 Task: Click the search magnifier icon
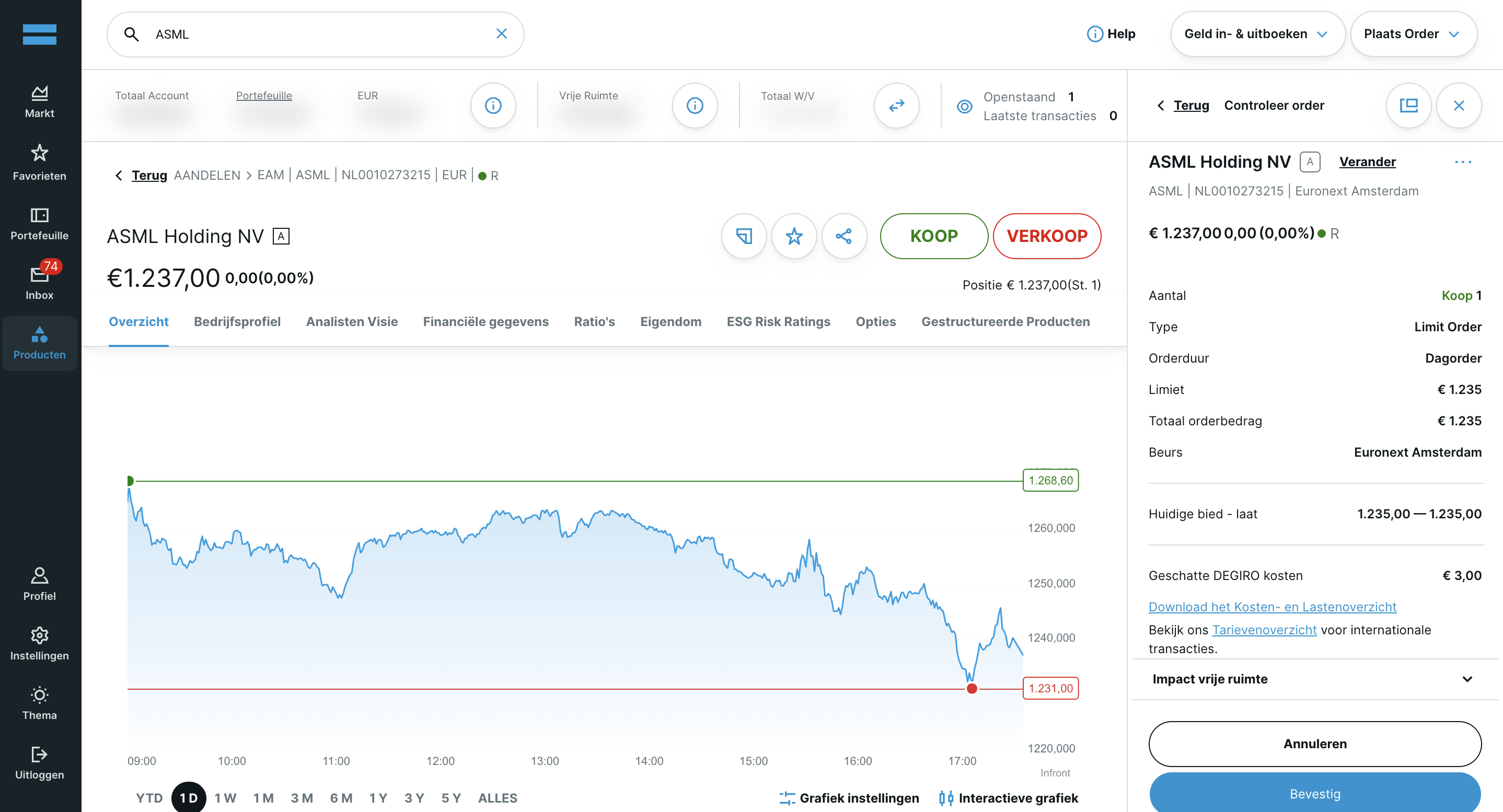(x=132, y=34)
